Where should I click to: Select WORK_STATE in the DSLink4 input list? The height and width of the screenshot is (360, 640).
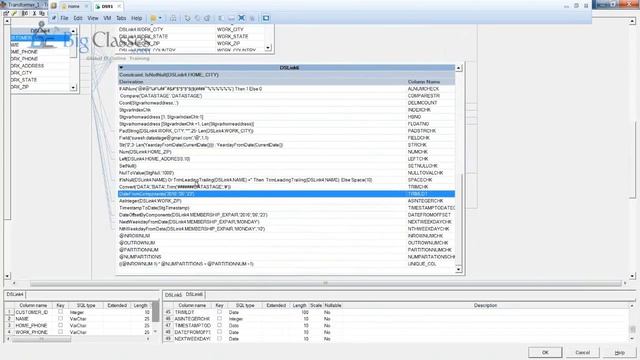click(x=23, y=80)
